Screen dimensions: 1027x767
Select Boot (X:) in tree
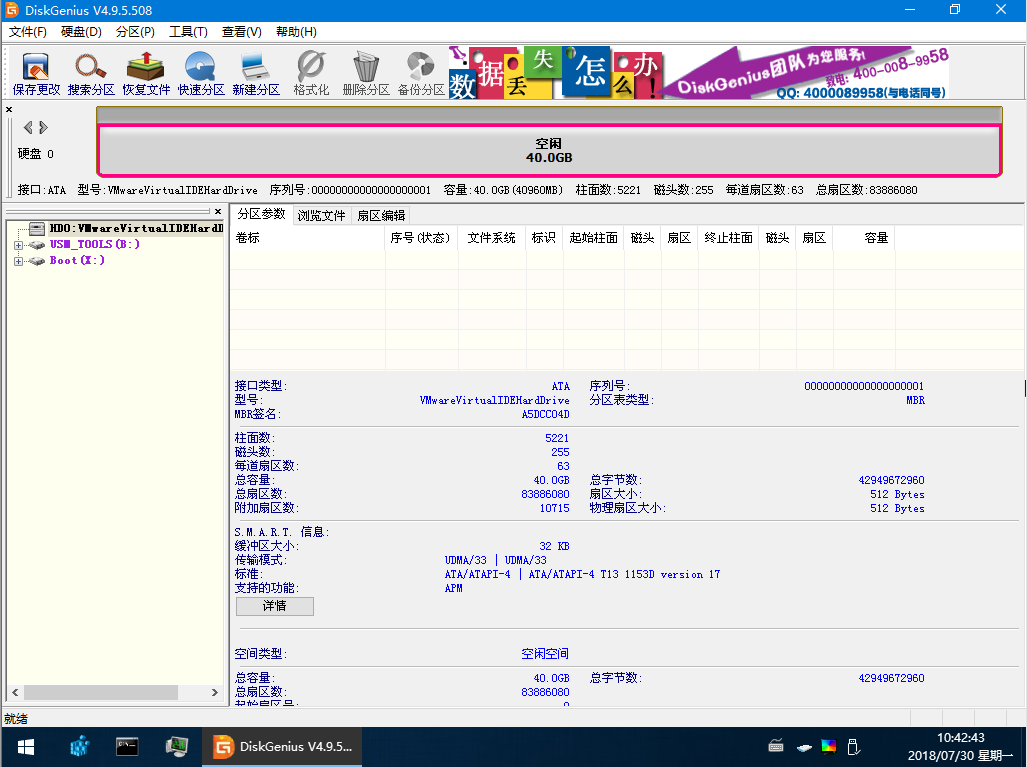[x=77, y=261]
